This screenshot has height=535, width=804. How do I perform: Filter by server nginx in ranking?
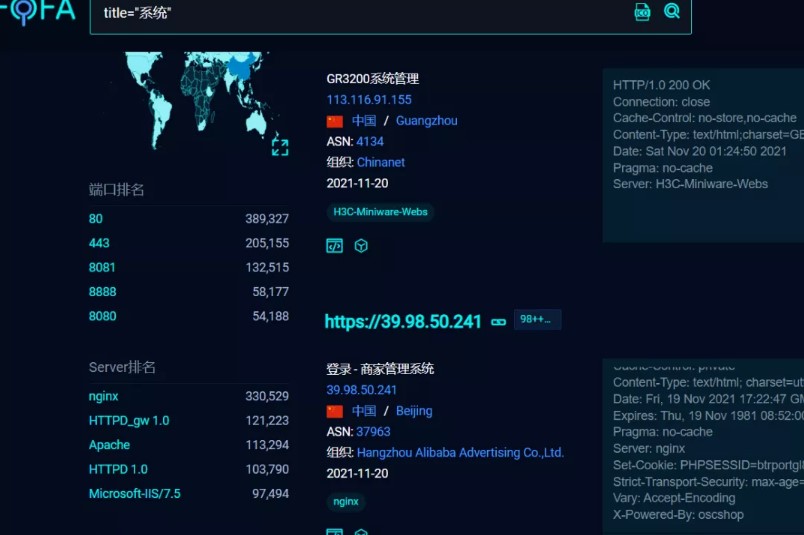coord(104,397)
